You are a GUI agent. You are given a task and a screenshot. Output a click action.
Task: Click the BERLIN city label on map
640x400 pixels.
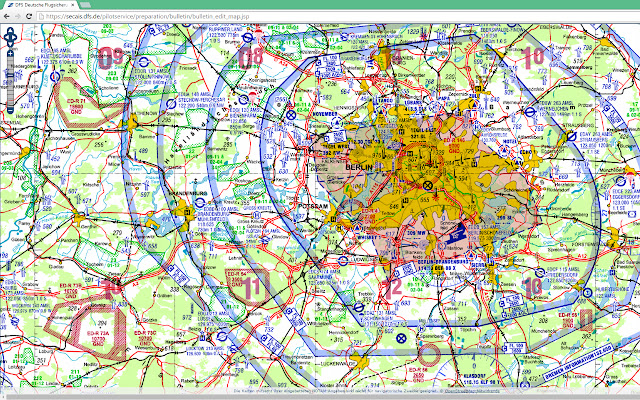pyautogui.click(x=359, y=167)
